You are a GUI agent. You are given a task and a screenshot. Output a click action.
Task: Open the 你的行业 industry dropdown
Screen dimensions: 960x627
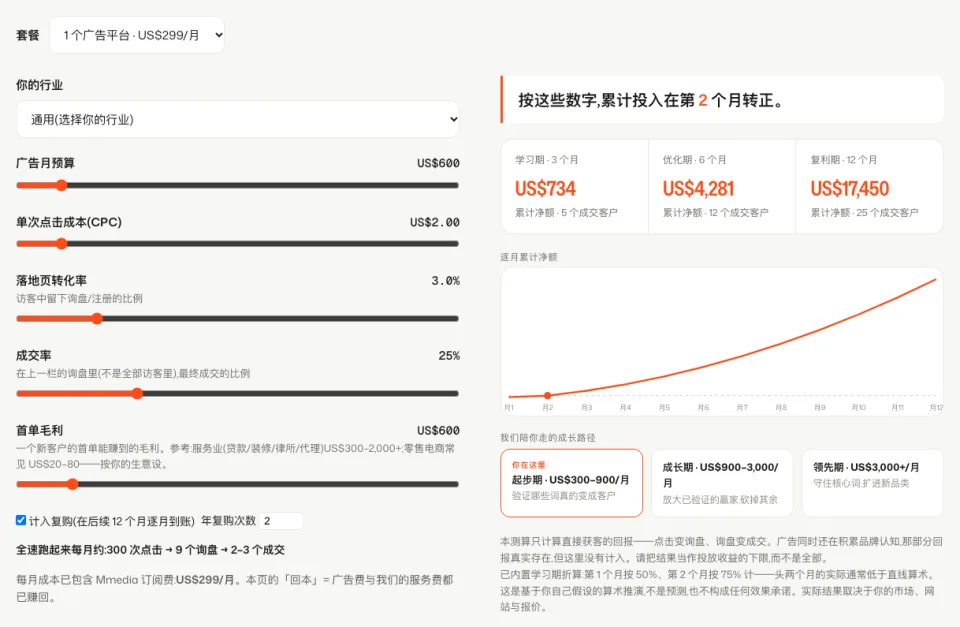click(x=238, y=119)
